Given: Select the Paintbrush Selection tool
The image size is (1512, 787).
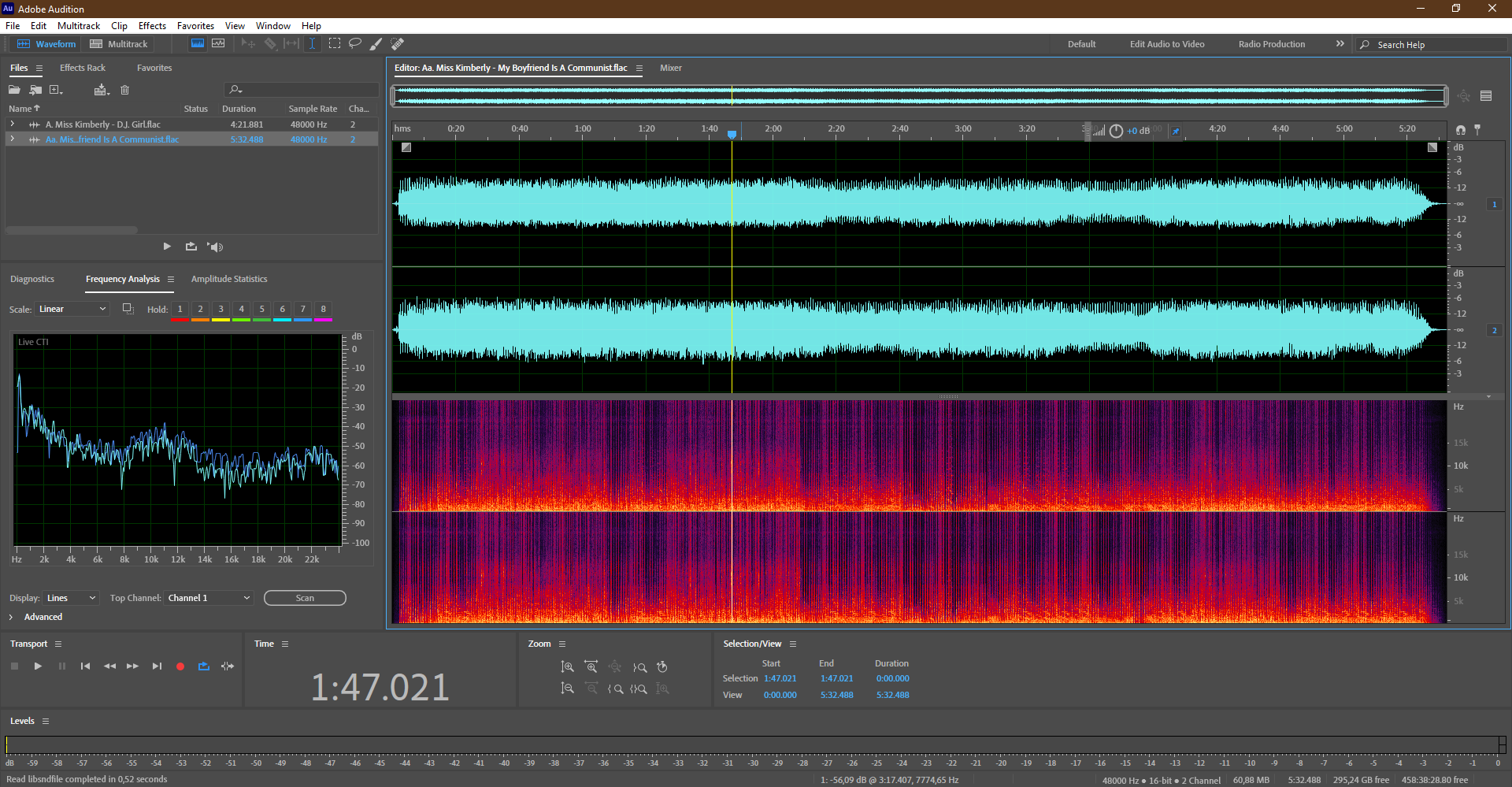Looking at the screenshot, I should 376,44.
